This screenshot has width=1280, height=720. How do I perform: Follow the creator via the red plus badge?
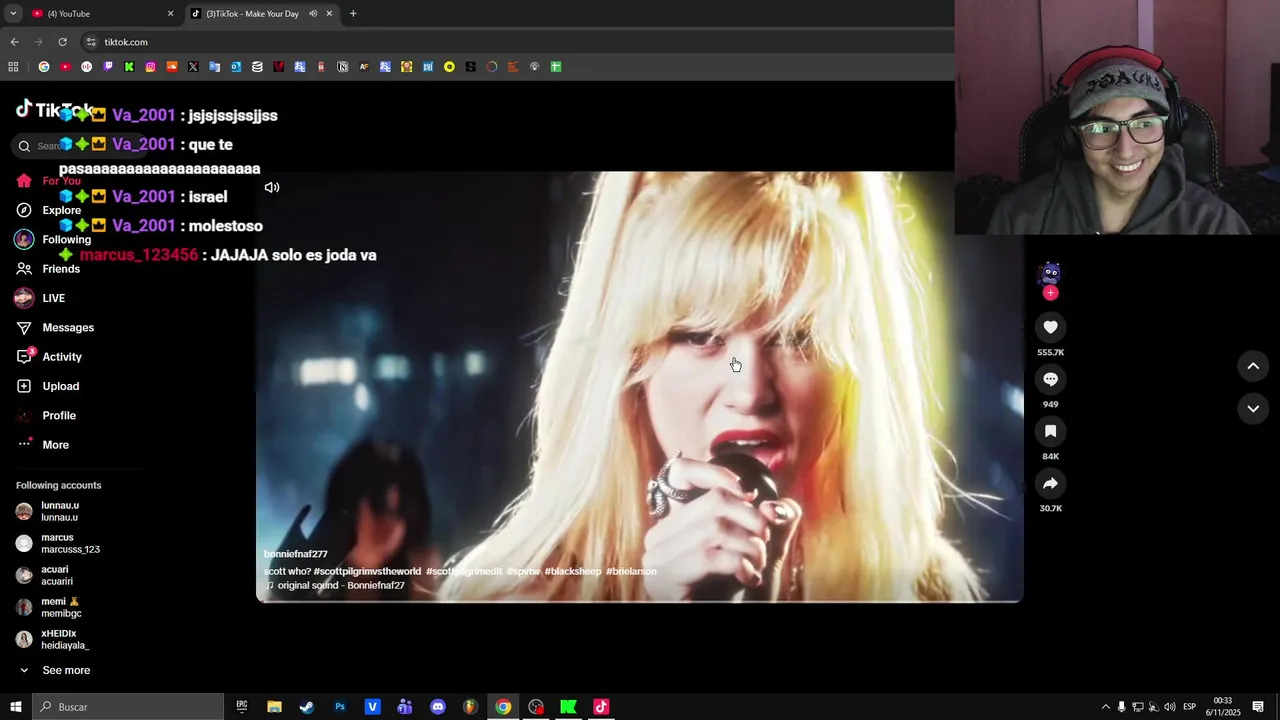coord(1050,293)
